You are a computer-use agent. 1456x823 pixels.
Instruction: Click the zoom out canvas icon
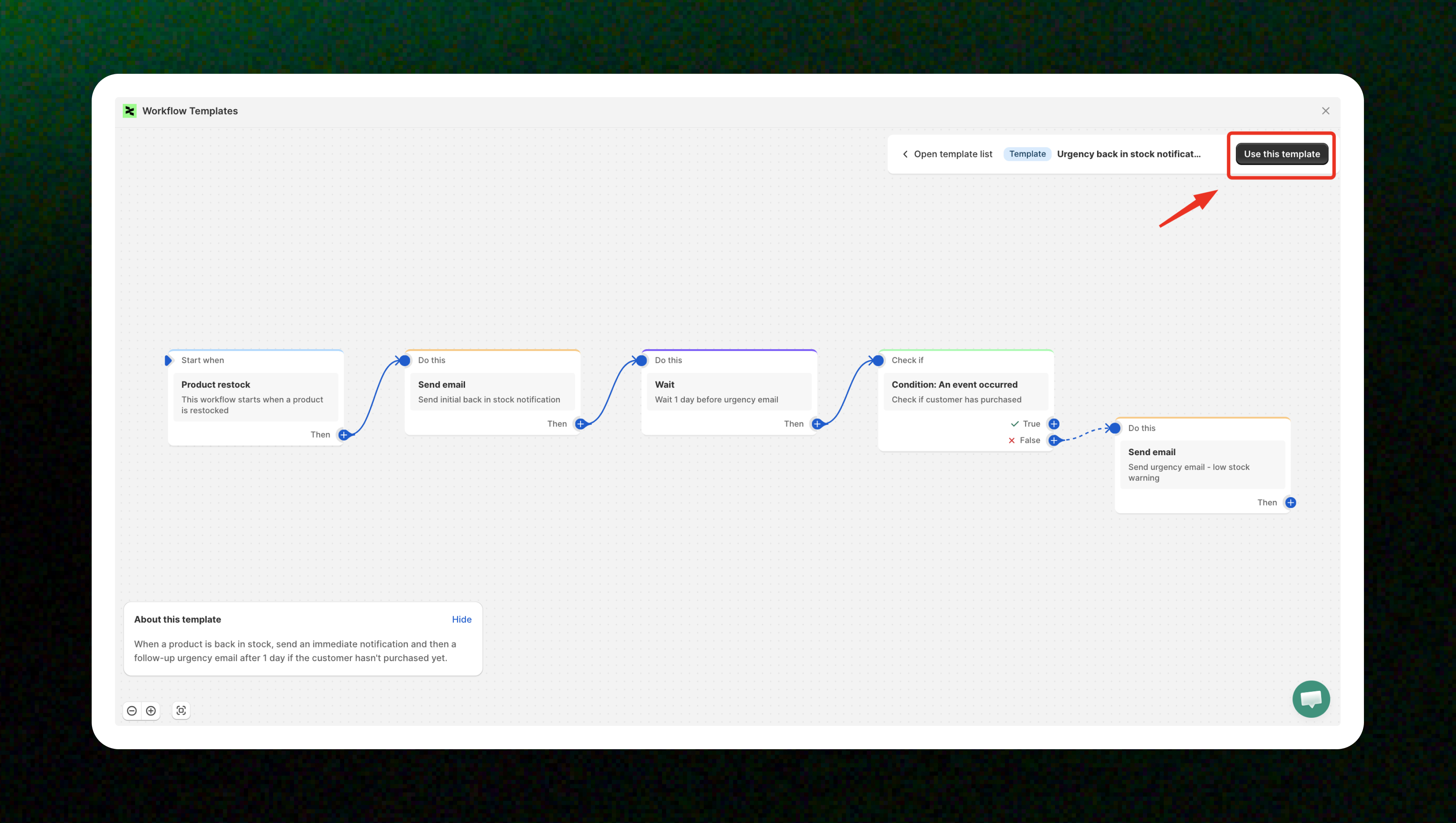point(132,710)
